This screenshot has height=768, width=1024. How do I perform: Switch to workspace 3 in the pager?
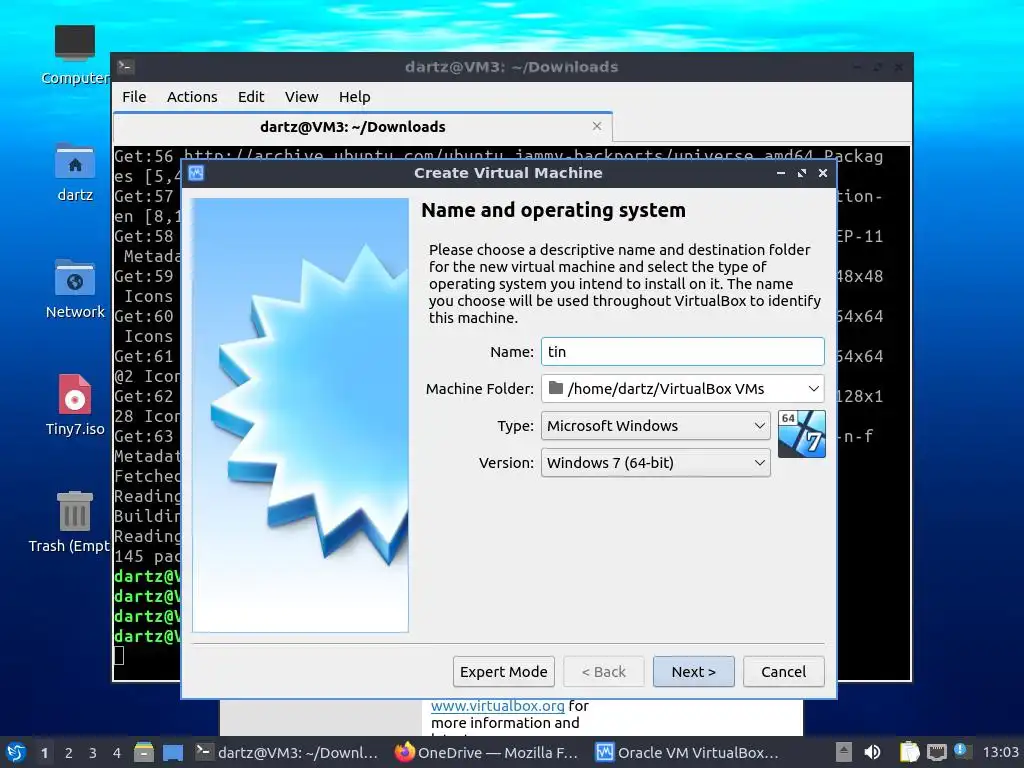click(x=93, y=753)
